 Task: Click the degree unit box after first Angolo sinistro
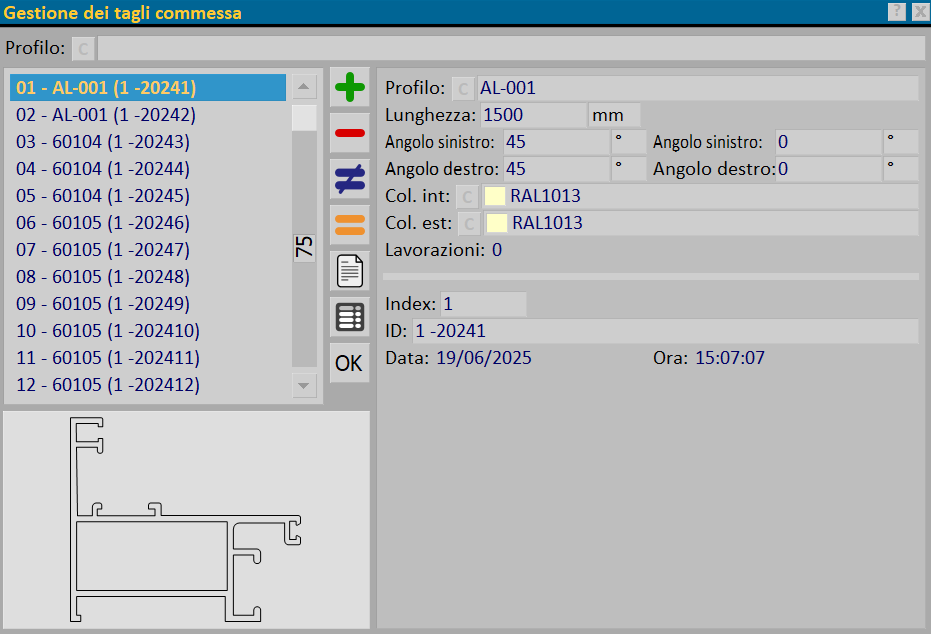click(x=629, y=142)
